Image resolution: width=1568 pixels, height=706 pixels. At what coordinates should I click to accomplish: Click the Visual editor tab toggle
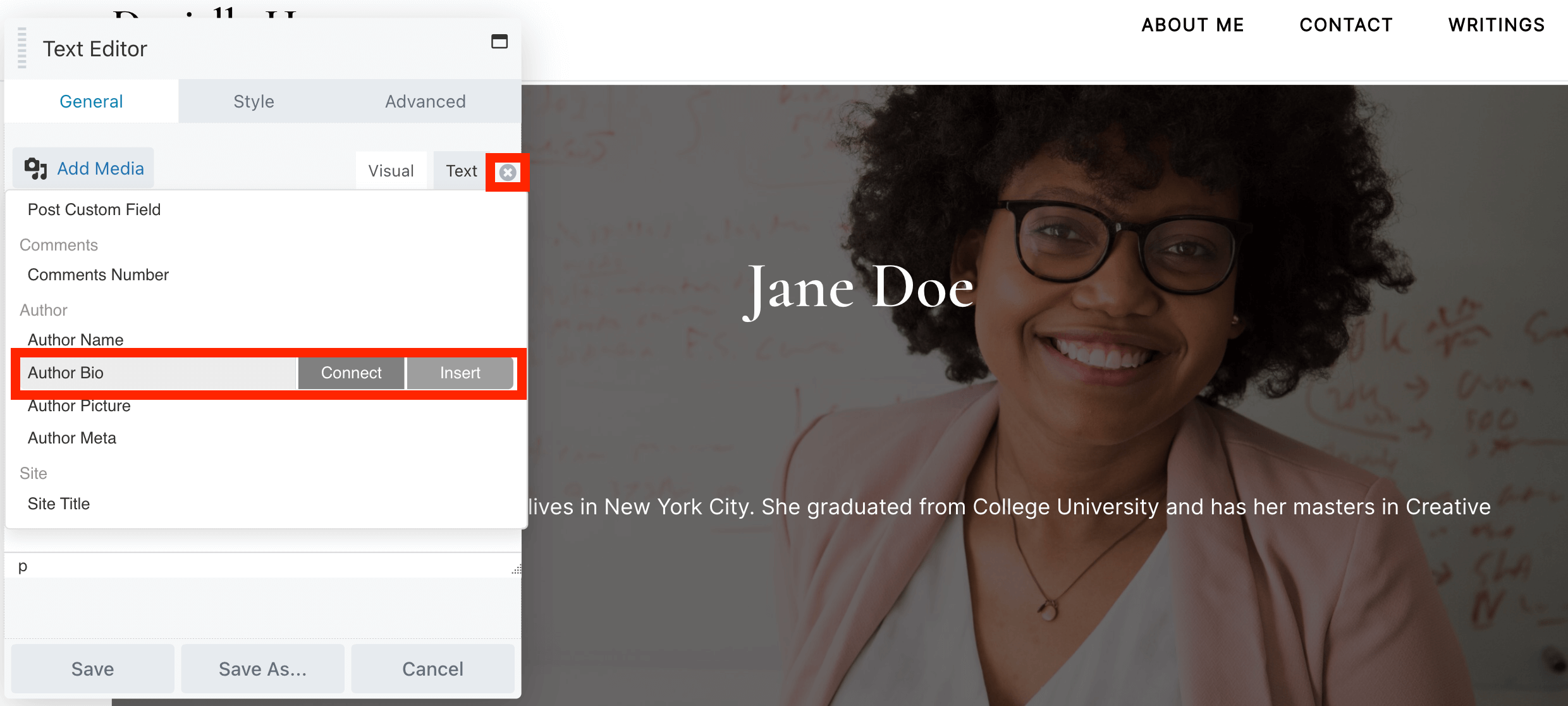pos(391,170)
